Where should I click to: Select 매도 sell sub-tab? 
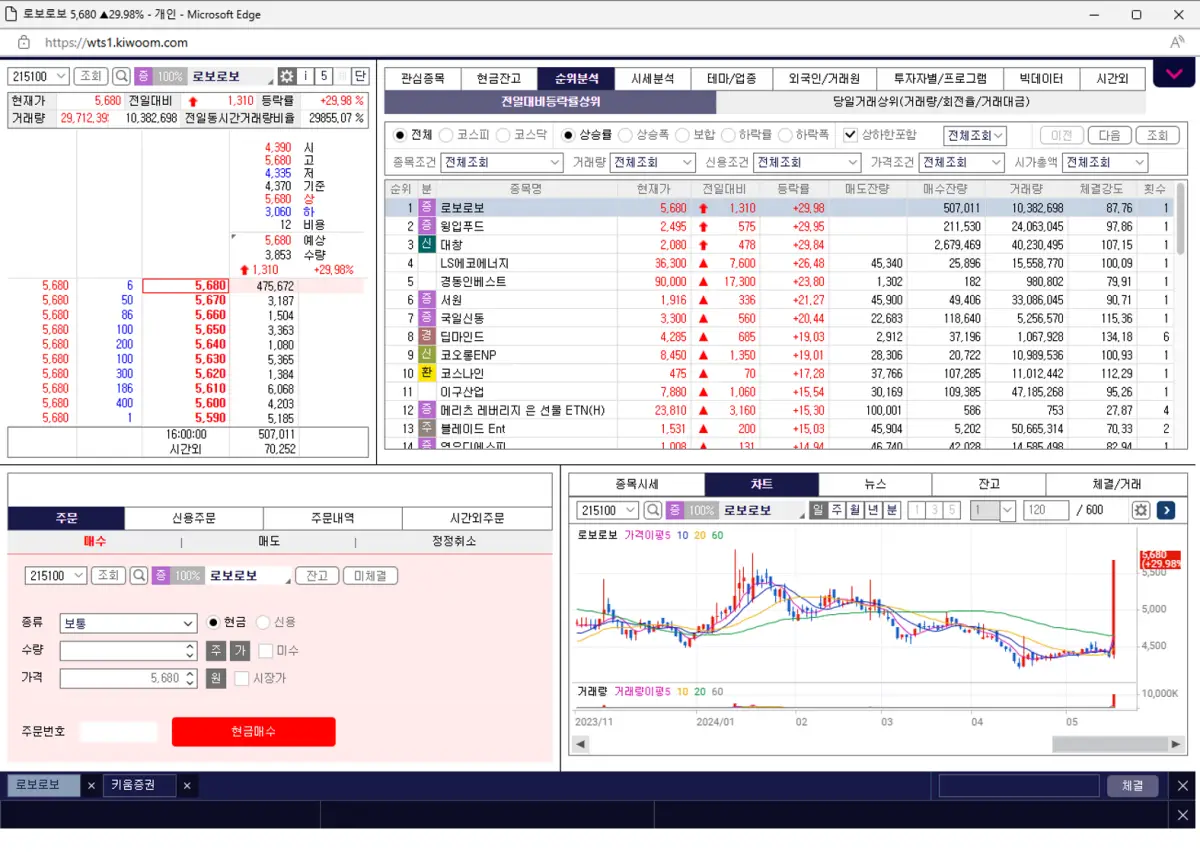269,541
